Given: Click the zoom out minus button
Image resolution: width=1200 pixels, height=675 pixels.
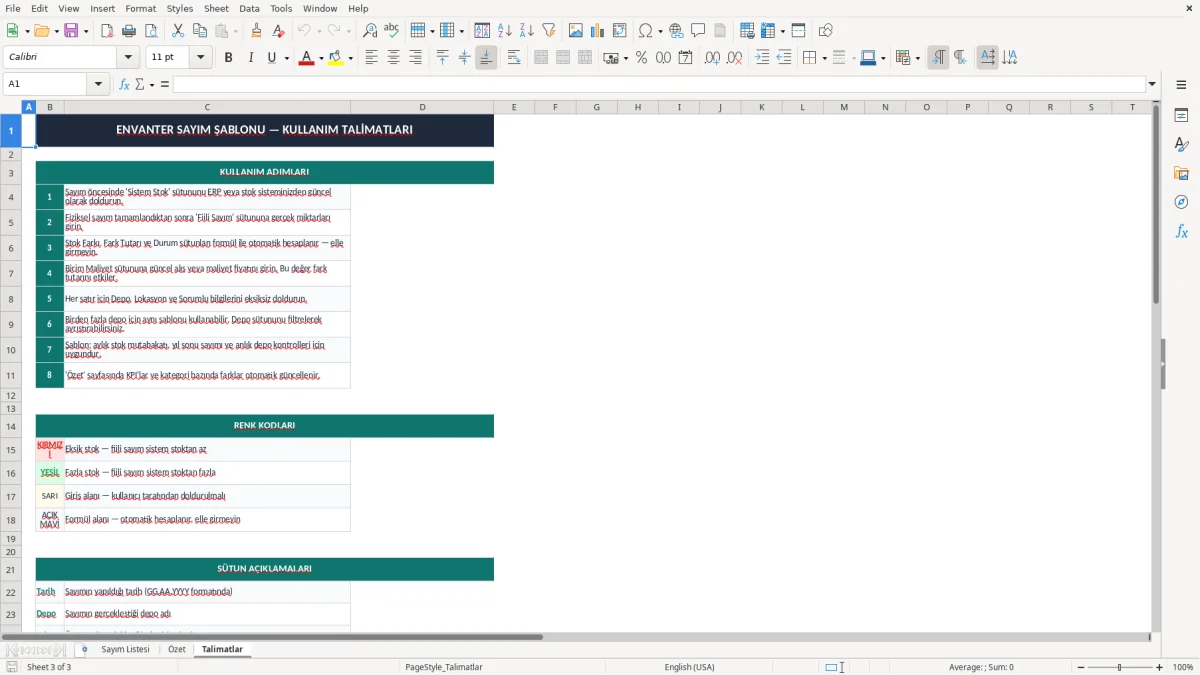Looking at the screenshot, I should tap(1081, 667).
